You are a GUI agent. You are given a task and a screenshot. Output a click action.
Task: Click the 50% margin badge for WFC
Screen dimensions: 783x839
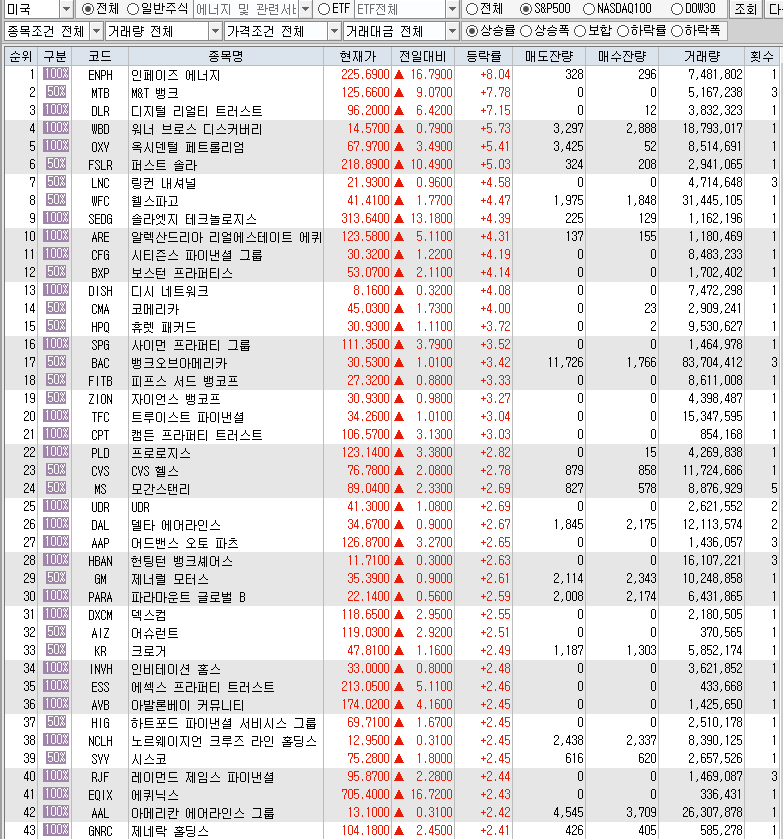(x=56, y=200)
